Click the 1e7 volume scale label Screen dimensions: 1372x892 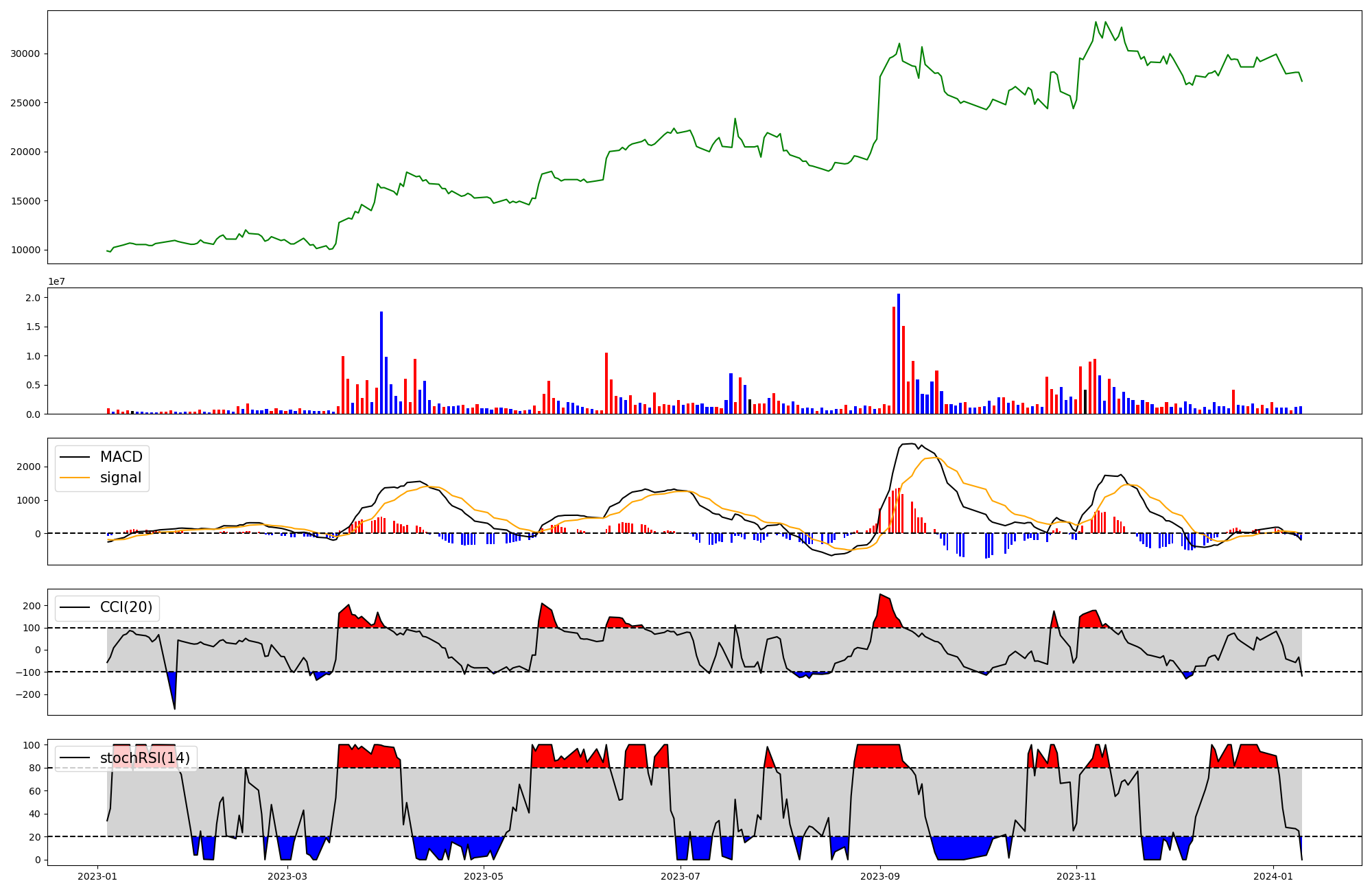coord(56,281)
